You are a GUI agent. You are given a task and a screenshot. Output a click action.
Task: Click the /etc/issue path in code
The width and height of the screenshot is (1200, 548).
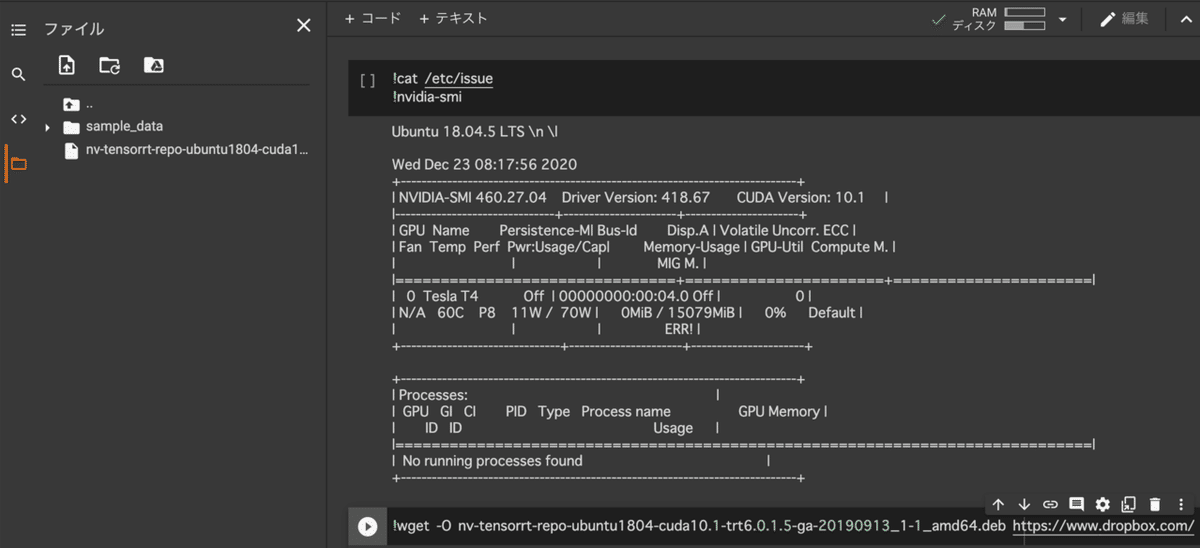(x=459, y=79)
